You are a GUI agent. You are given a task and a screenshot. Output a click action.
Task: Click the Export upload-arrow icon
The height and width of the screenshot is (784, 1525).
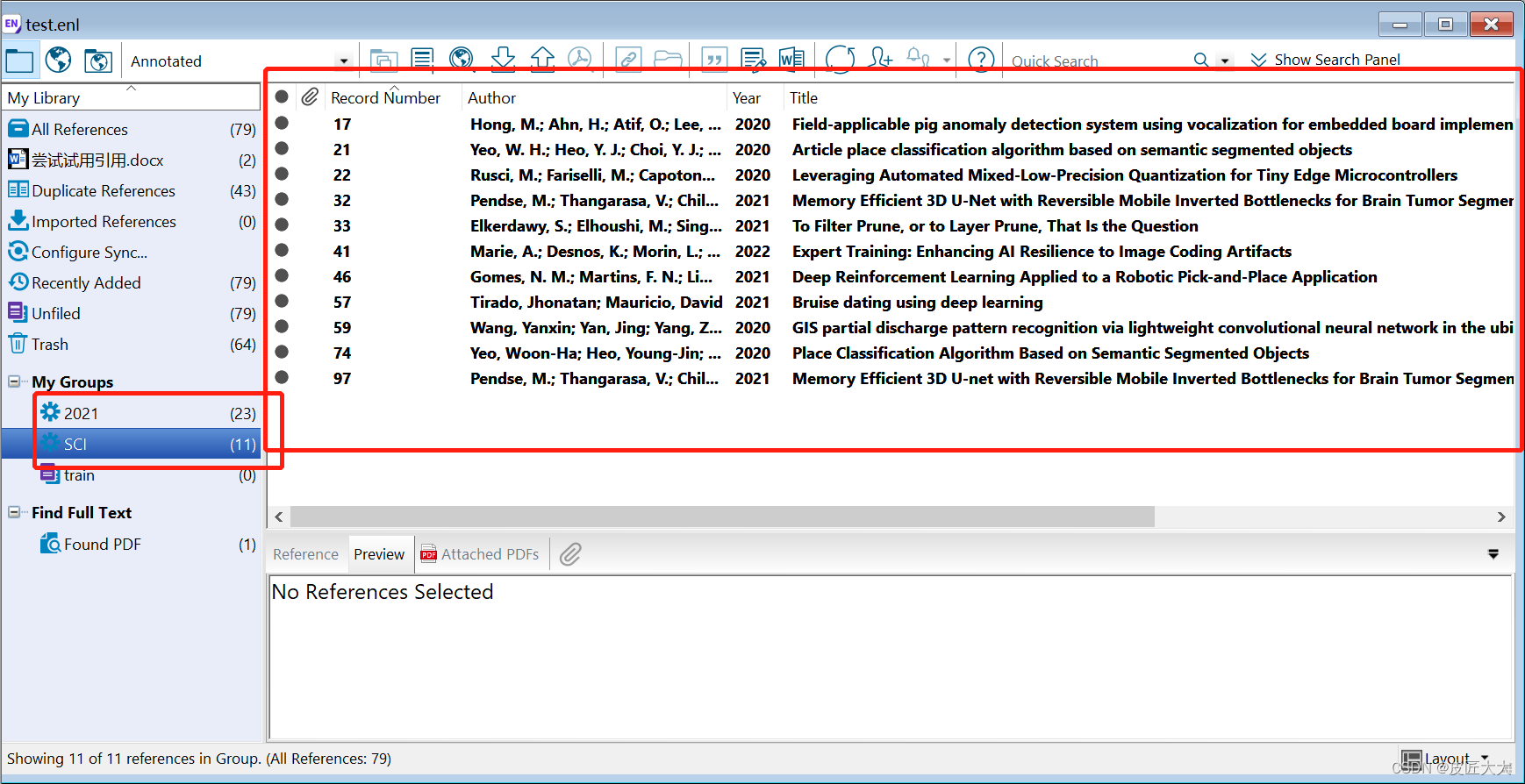[x=542, y=60]
